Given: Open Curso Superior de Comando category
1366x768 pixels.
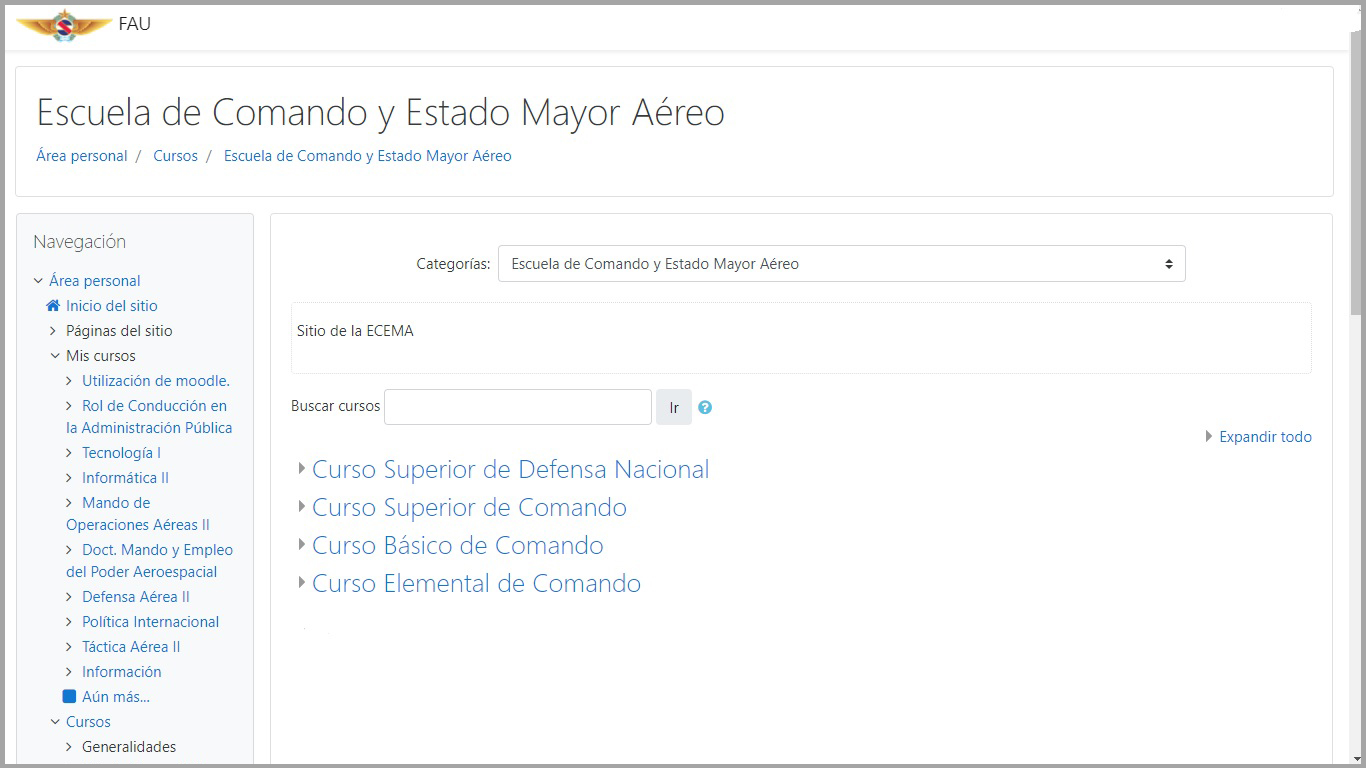Looking at the screenshot, I should click(469, 507).
